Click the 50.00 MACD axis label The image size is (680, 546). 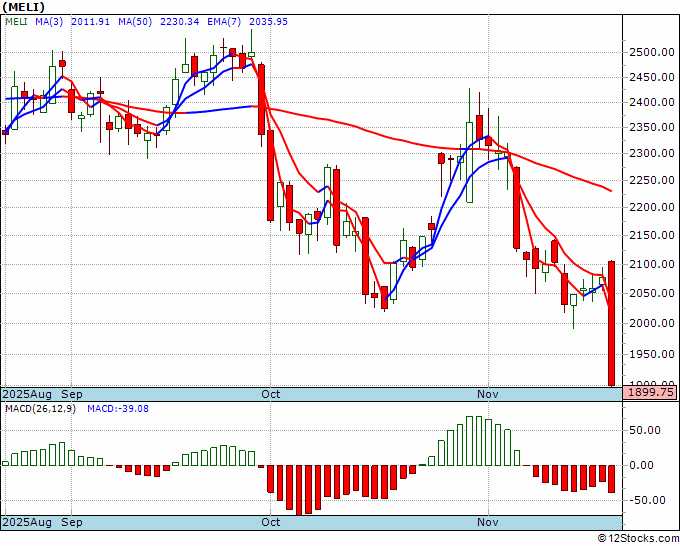coord(644,430)
